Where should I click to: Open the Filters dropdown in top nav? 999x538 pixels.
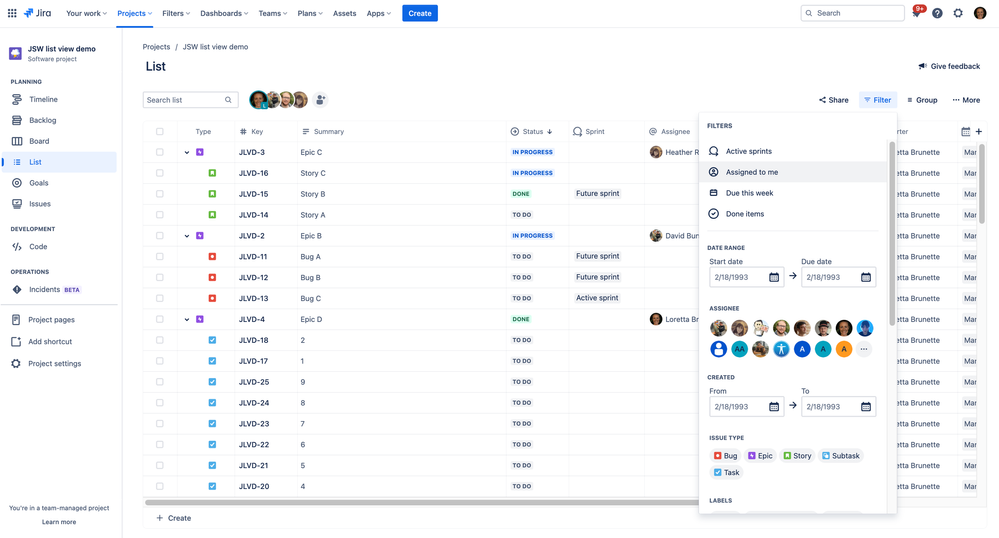pos(176,13)
